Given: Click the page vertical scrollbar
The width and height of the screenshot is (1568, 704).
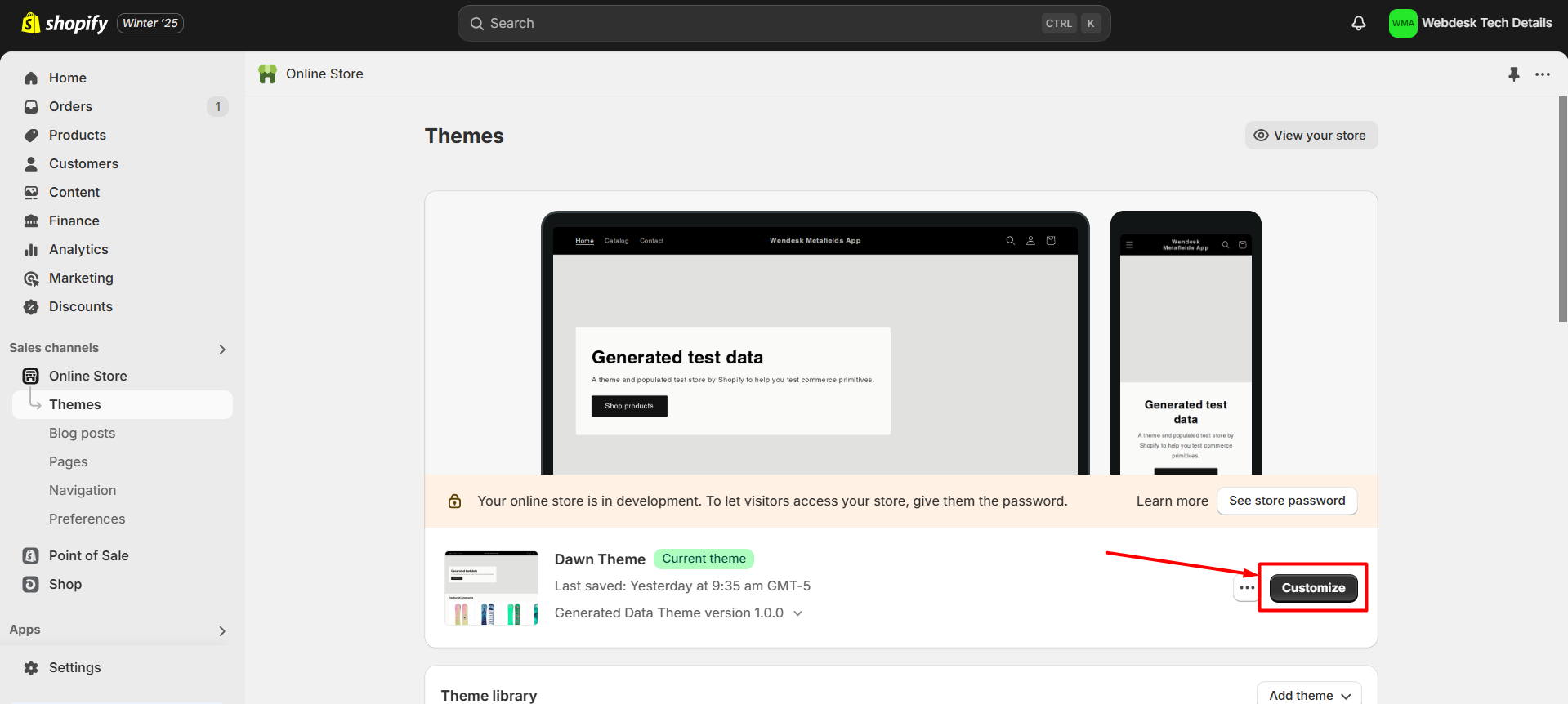Looking at the screenshot, I should (1562, 209).
